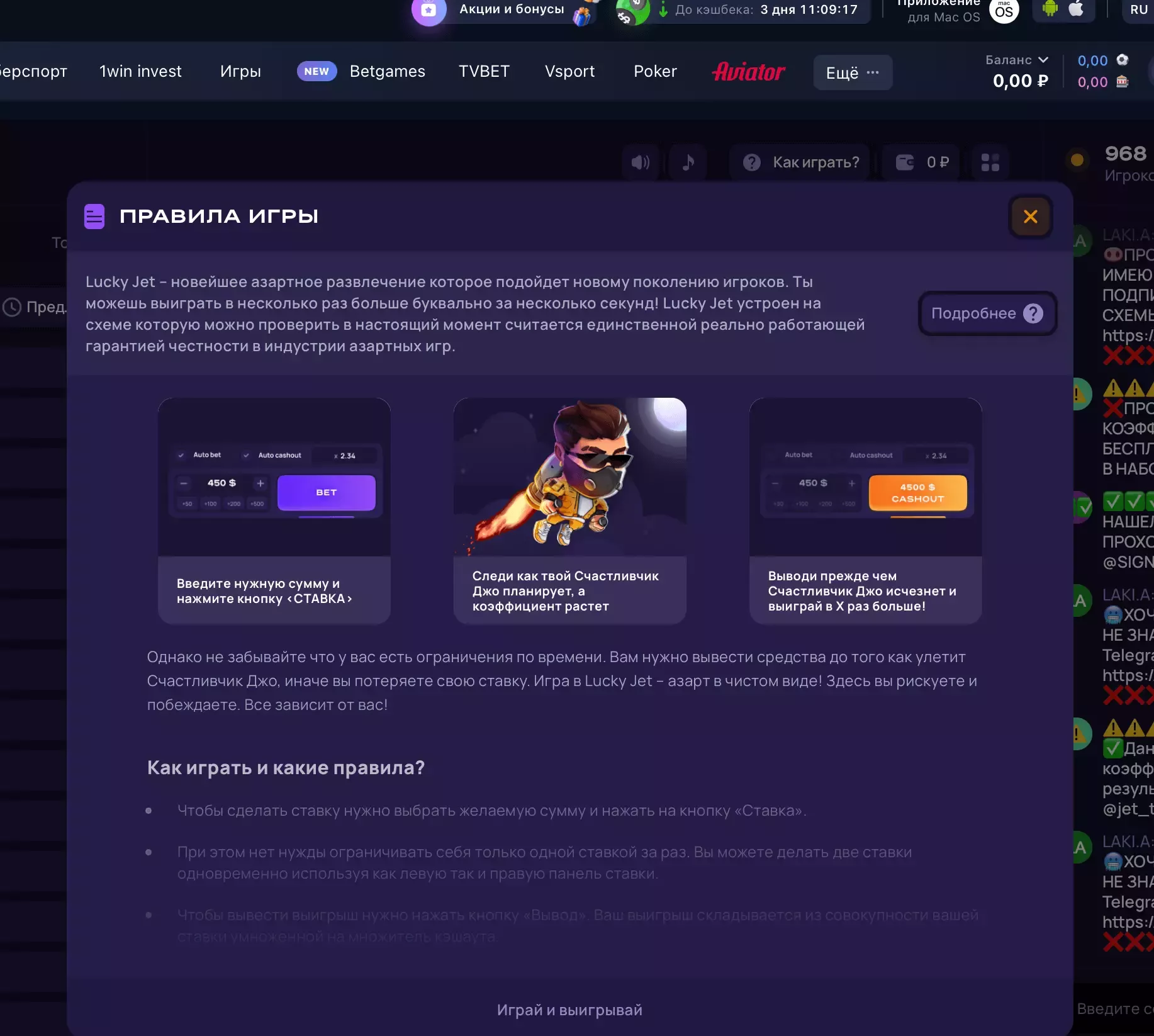Expand the Ещё menu
Viewport: 1154px width, 1036px height.
point(853,72)
